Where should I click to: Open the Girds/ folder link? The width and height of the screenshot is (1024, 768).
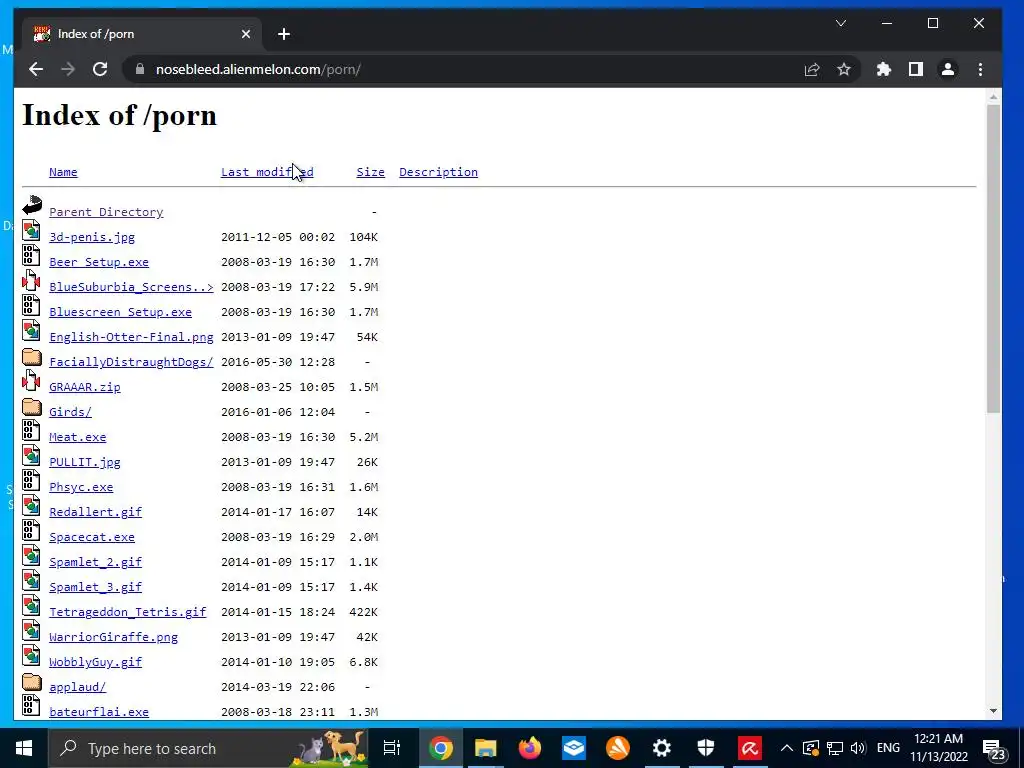pyautogui.click(x=71, y=412)
